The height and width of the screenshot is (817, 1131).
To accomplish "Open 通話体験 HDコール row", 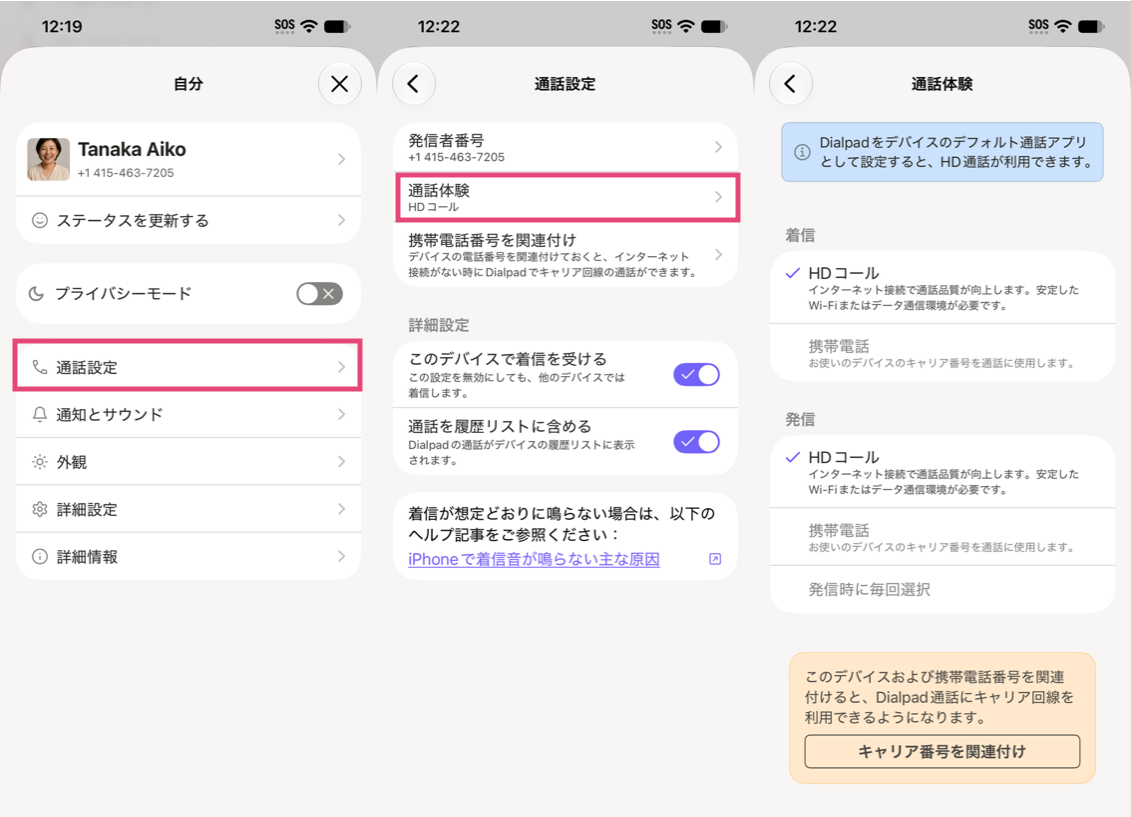I will (566, 197).
